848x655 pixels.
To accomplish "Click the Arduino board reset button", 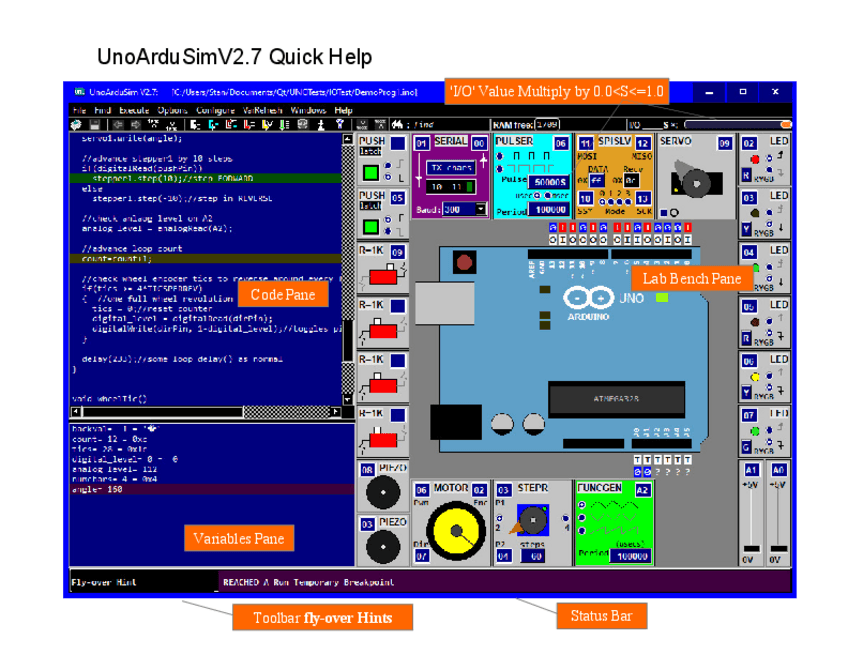I will (462, 264).
